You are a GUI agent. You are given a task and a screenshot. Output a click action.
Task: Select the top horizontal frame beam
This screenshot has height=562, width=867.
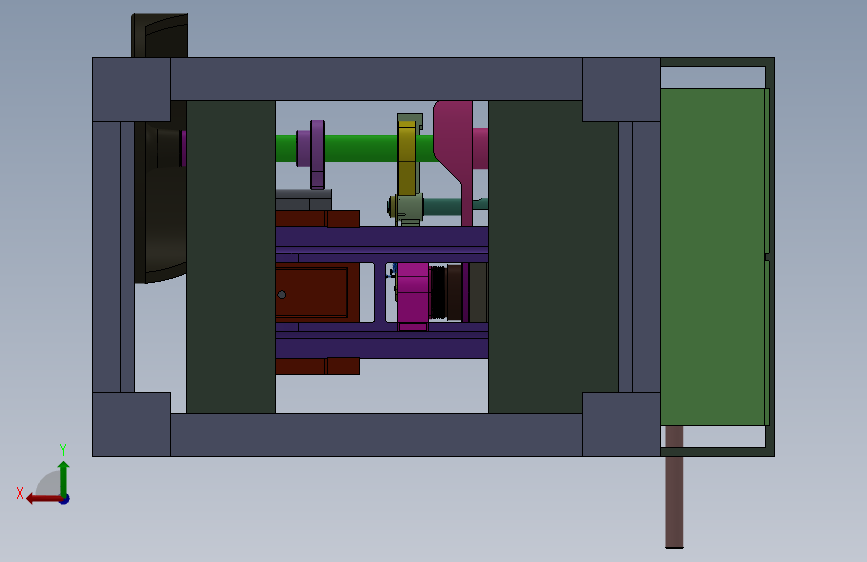pos(376,79)
